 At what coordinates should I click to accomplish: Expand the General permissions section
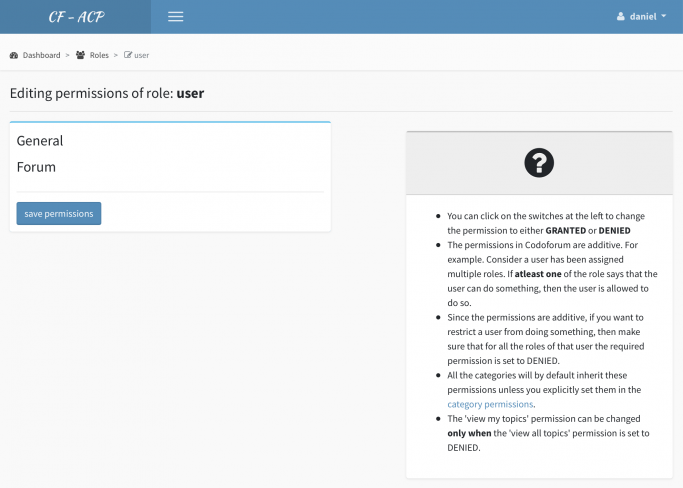(40, 141)
